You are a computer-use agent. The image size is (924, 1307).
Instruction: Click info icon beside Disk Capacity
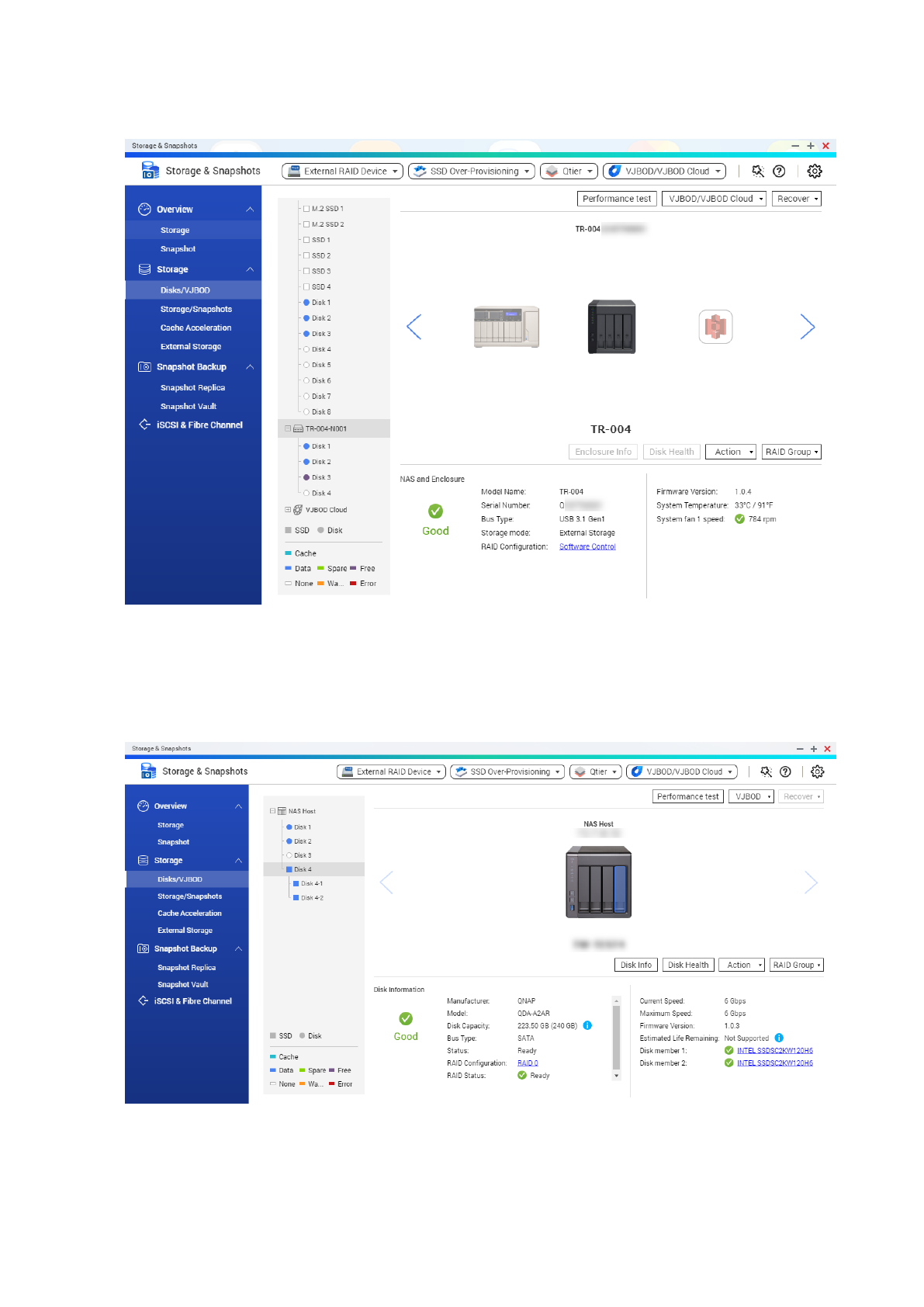pyautogui.click(x=587, y=1025)
